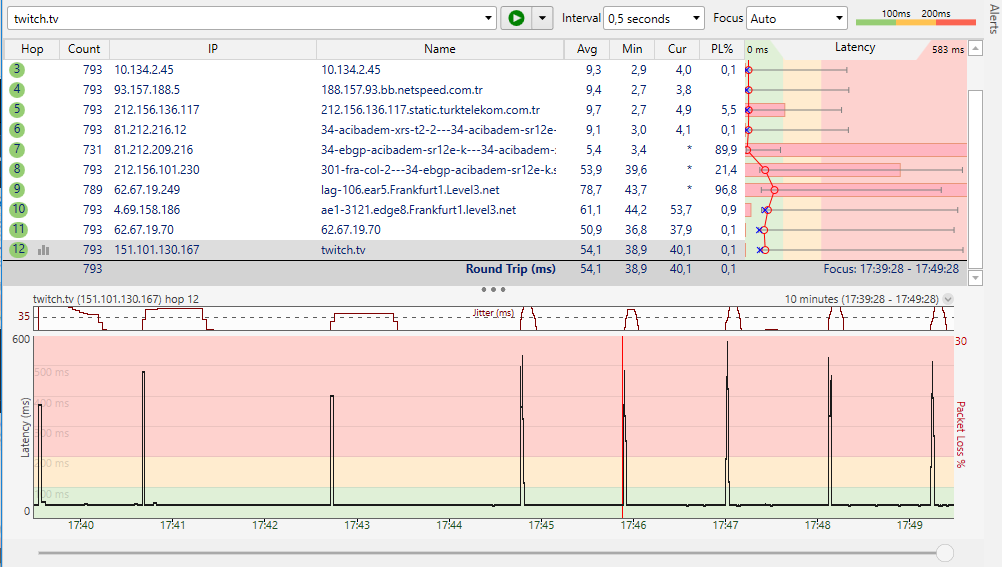Click the Name column header
1002x567 pixels.
(x=439, y=49)
